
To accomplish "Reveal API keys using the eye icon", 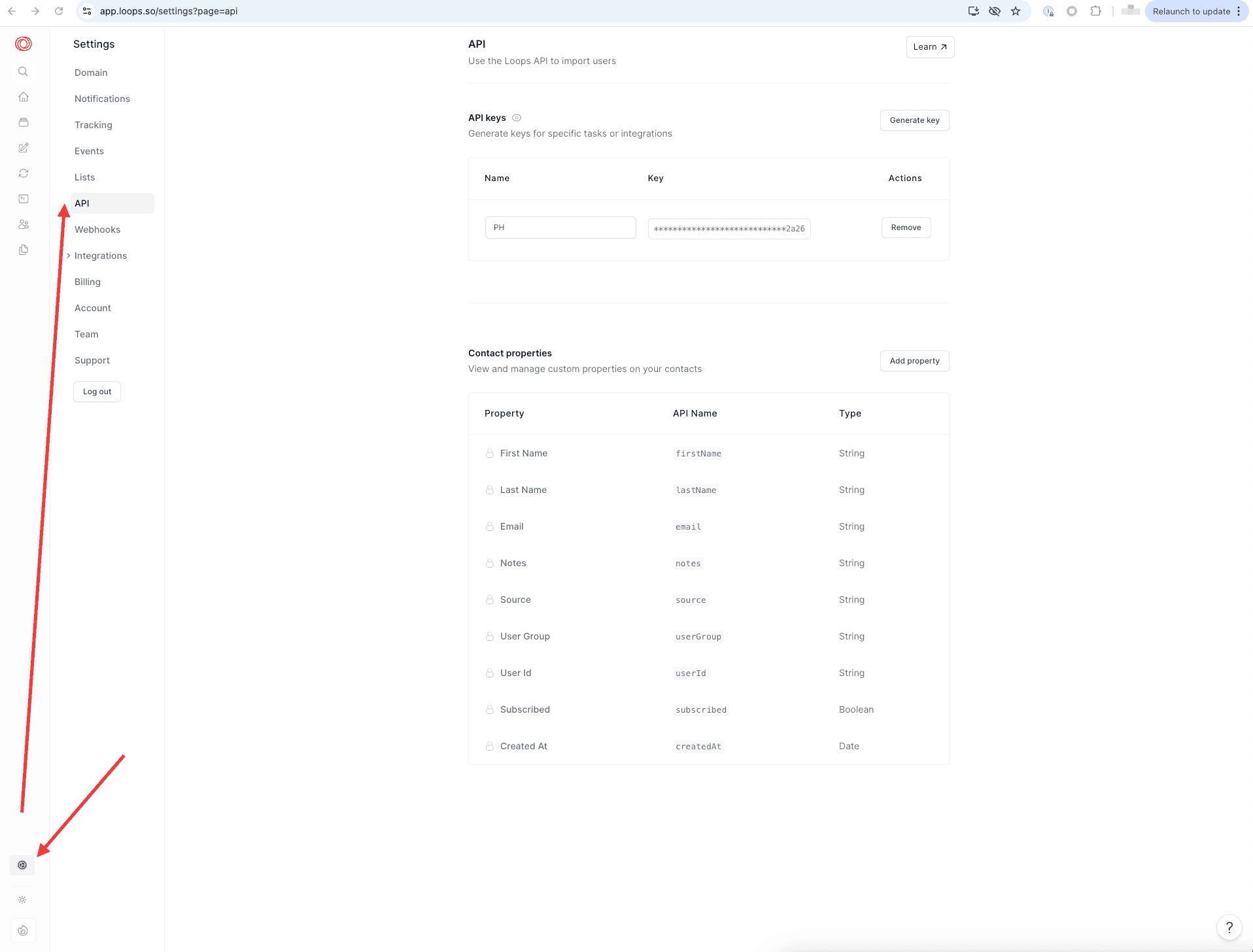I will pyautogui.click(x=517, y=118).
